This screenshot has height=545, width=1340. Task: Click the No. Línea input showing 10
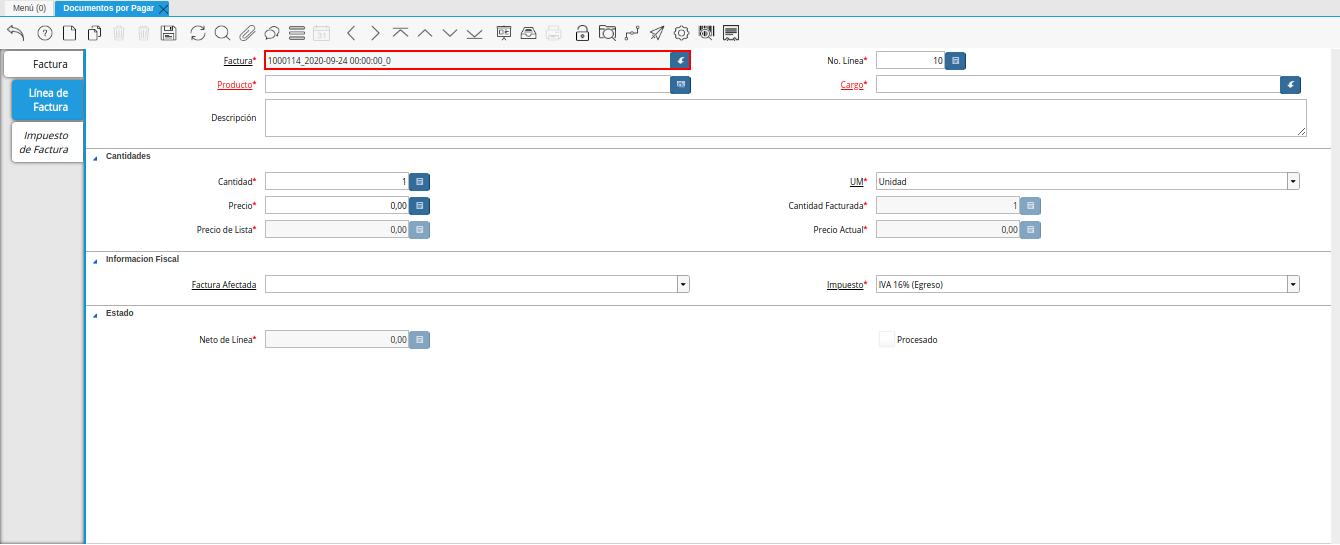coord(911,61)
